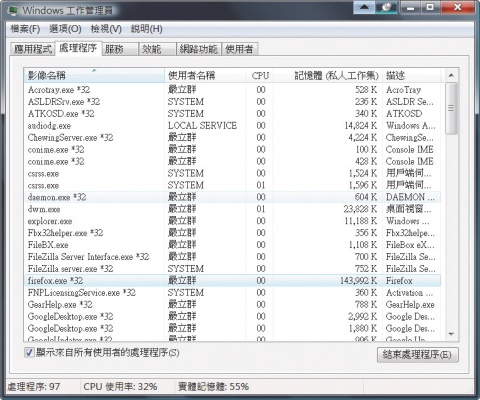Screen dimensions: 480x400
Task: Select the csrss.exe row using 1,596 K
Action: coord(233,185)
